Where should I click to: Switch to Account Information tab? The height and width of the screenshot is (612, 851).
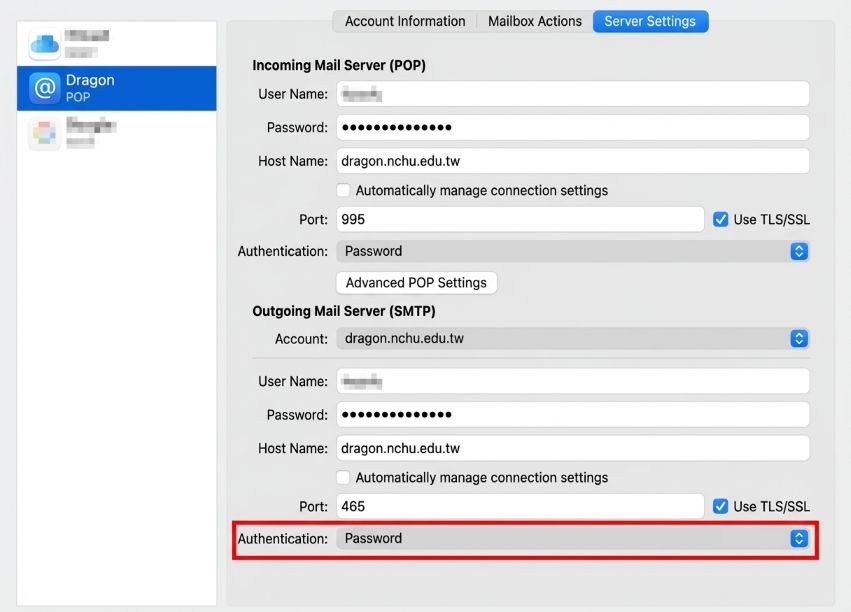pyautogui.click(x=405, y=21)
